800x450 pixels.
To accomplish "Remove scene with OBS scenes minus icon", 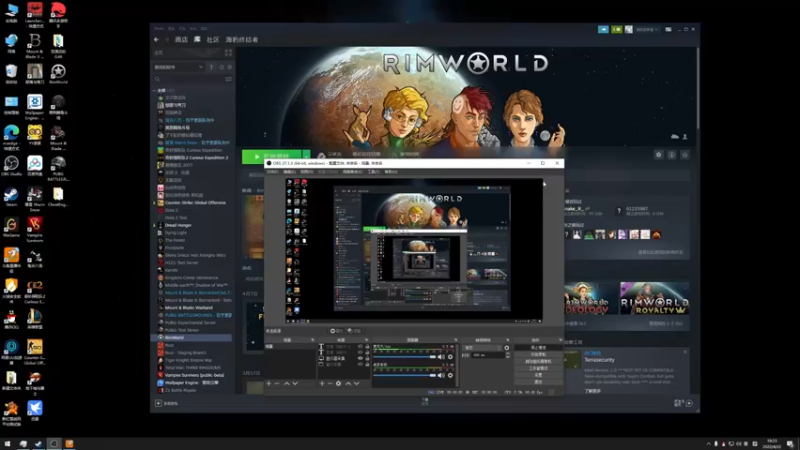I will 277,383.
